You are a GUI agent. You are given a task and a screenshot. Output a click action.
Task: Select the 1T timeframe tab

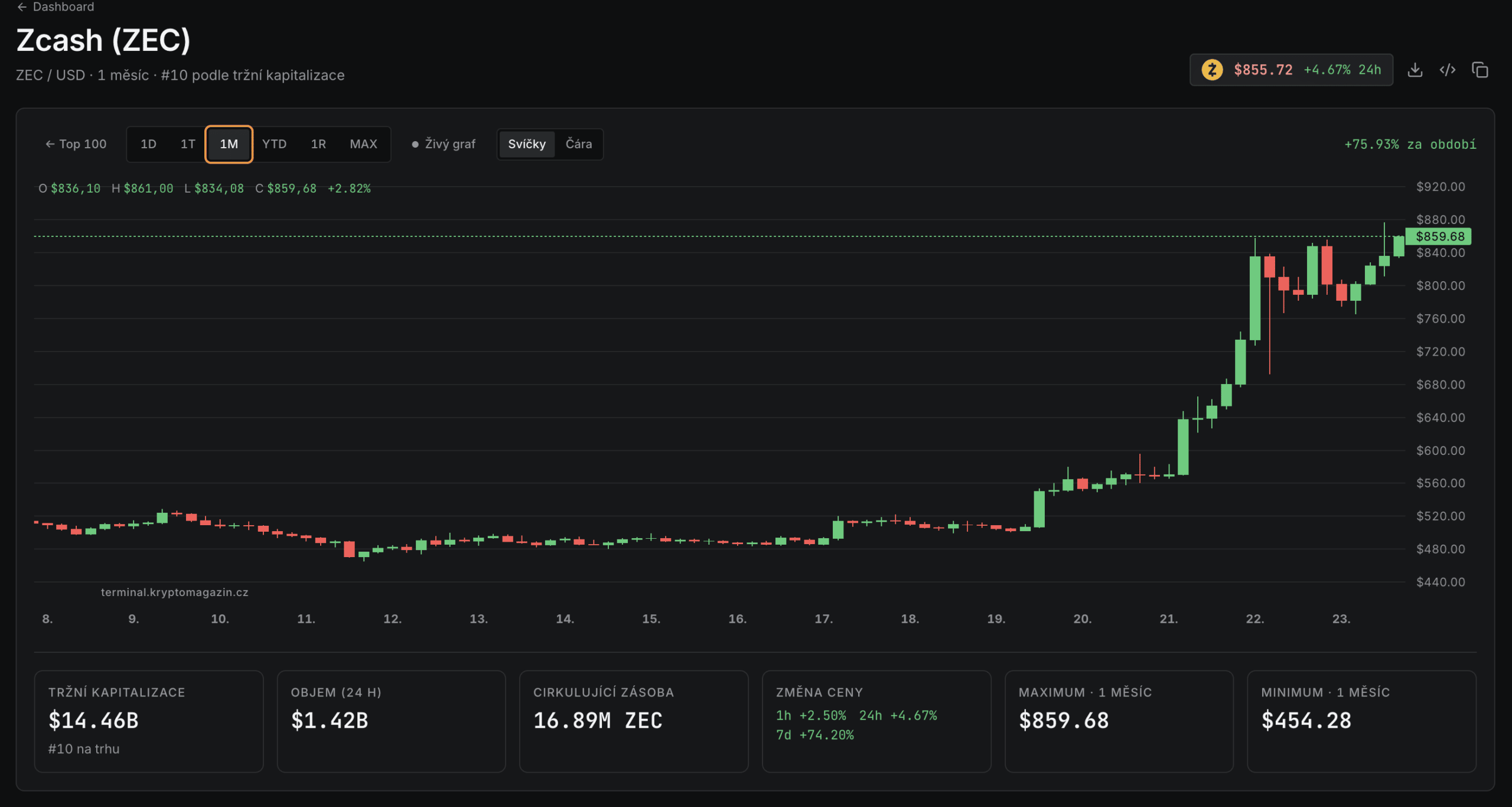pyautogui.click(x=188, y=144)
